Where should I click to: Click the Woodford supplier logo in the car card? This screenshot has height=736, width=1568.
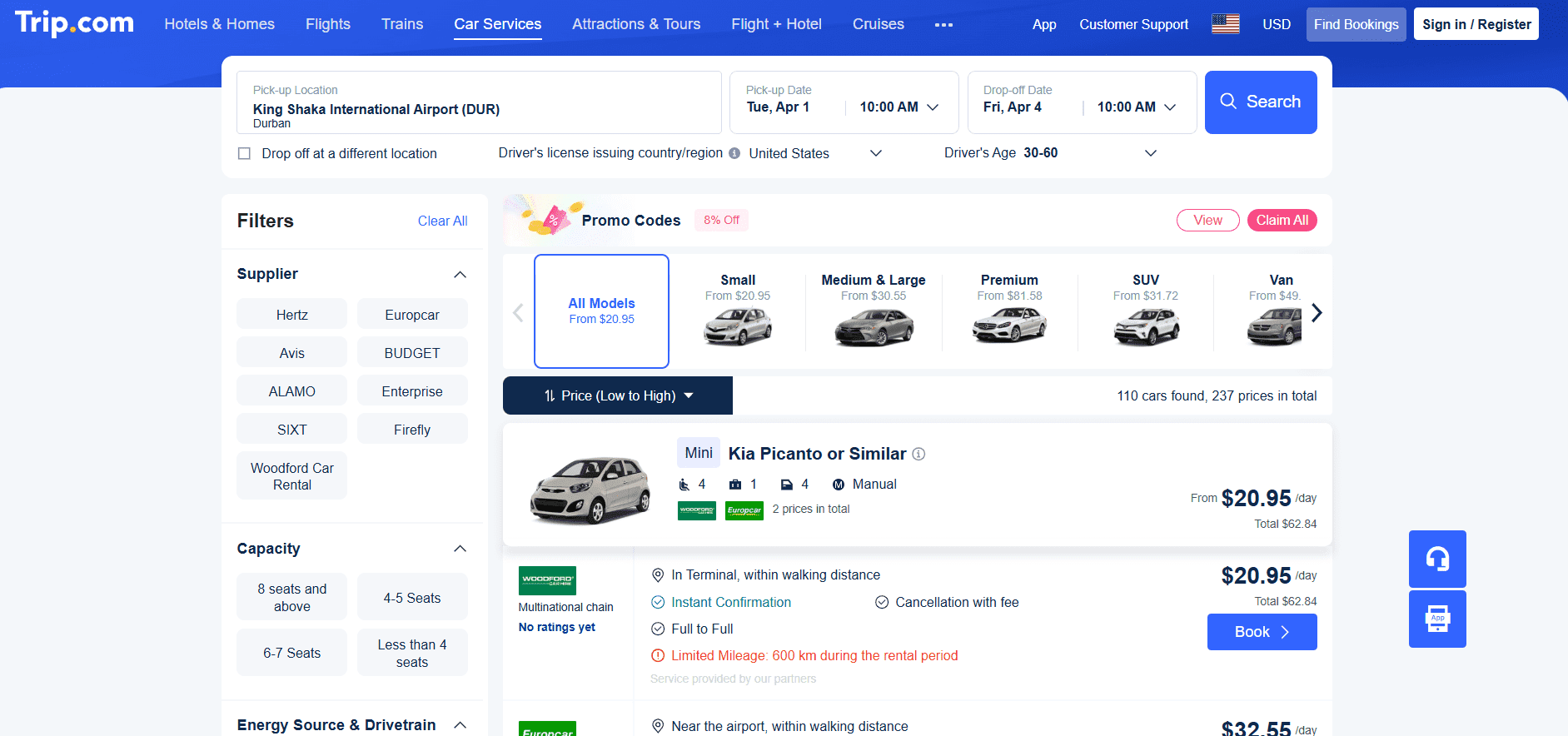point(697,510)
